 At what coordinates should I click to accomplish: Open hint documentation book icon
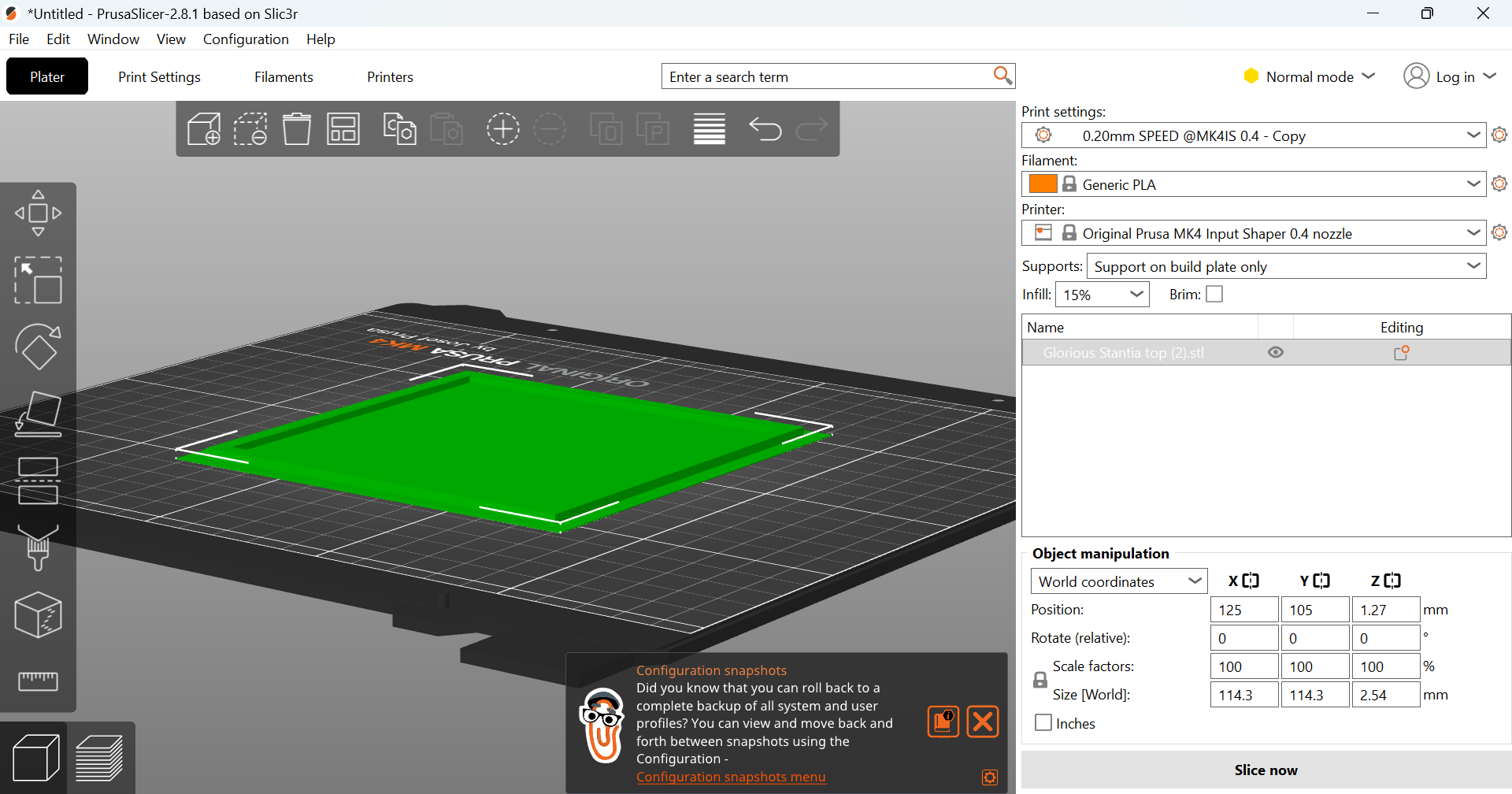(x=943, y=722)
